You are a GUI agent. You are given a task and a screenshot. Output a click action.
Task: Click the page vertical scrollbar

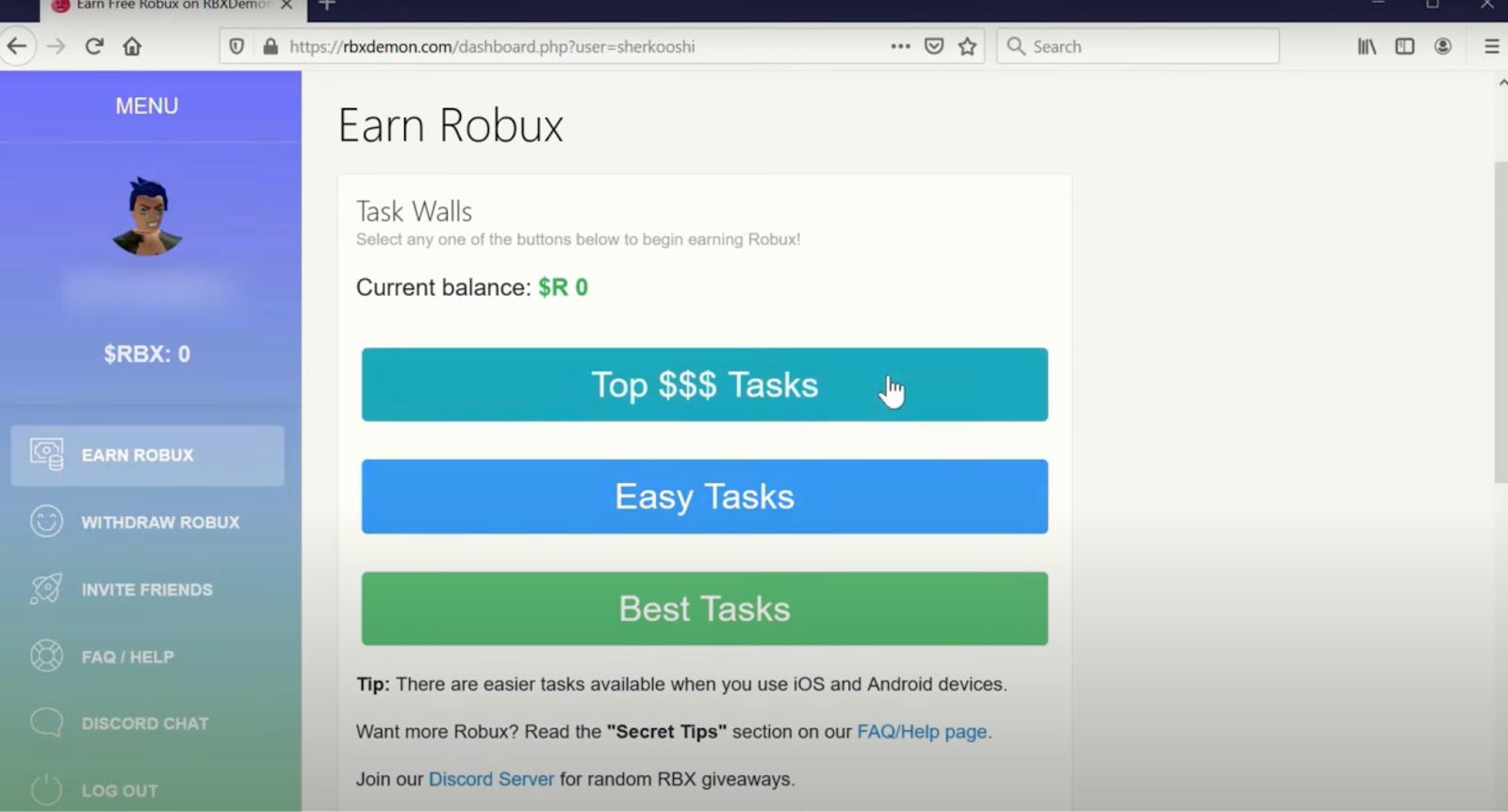coord(1500,322)
